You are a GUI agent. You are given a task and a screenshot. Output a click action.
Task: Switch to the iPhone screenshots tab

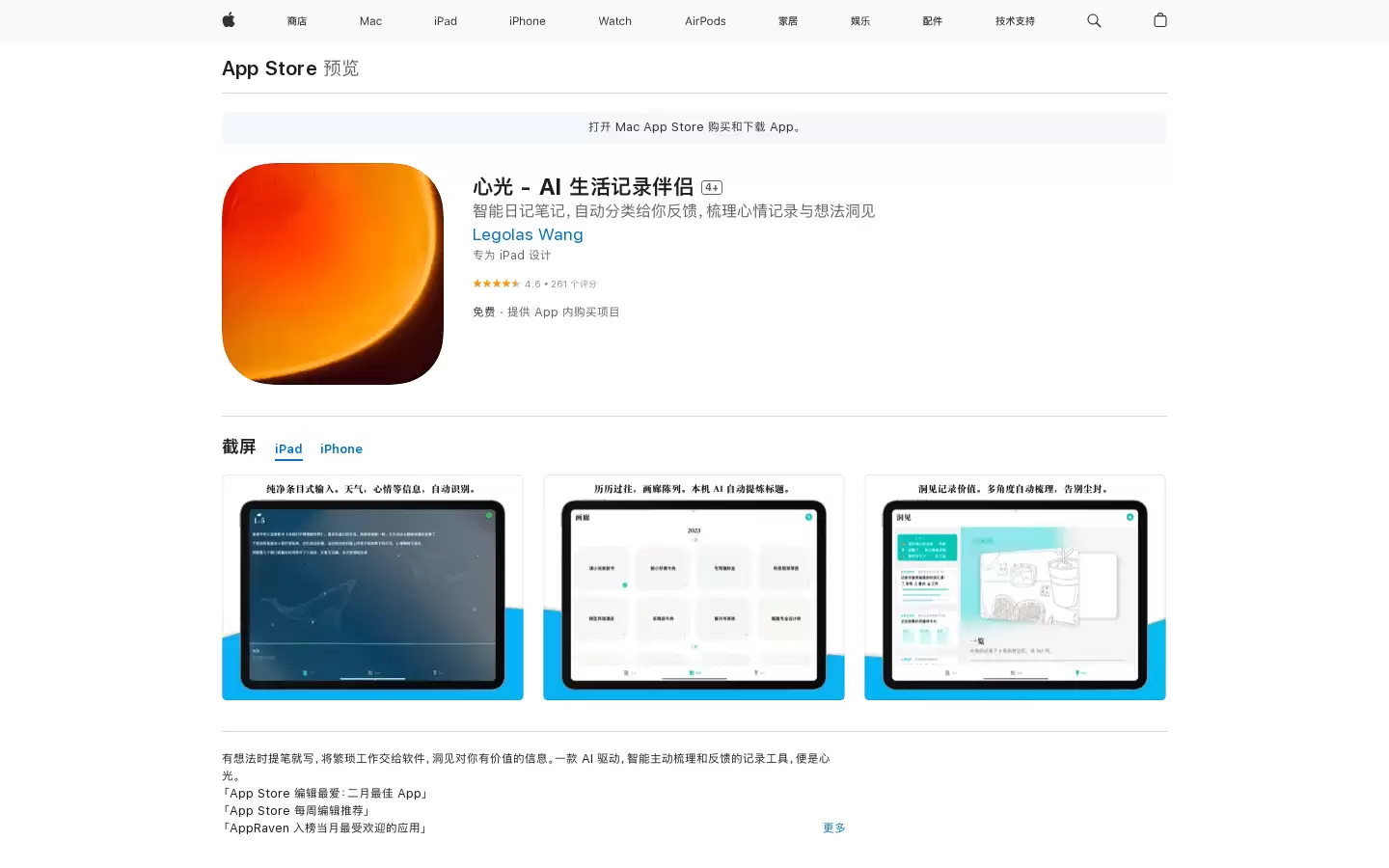coord(341,449)
